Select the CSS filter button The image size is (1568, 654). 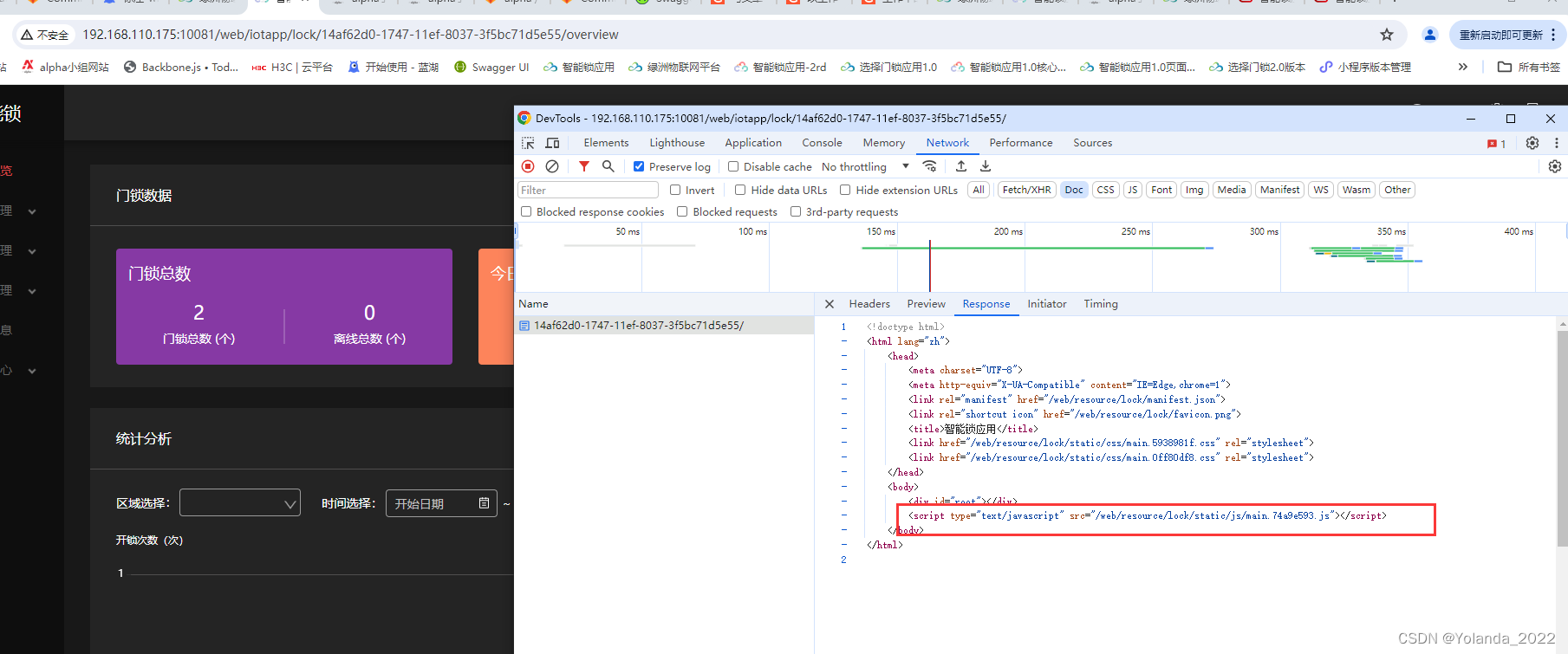(x=1105, y=190)
